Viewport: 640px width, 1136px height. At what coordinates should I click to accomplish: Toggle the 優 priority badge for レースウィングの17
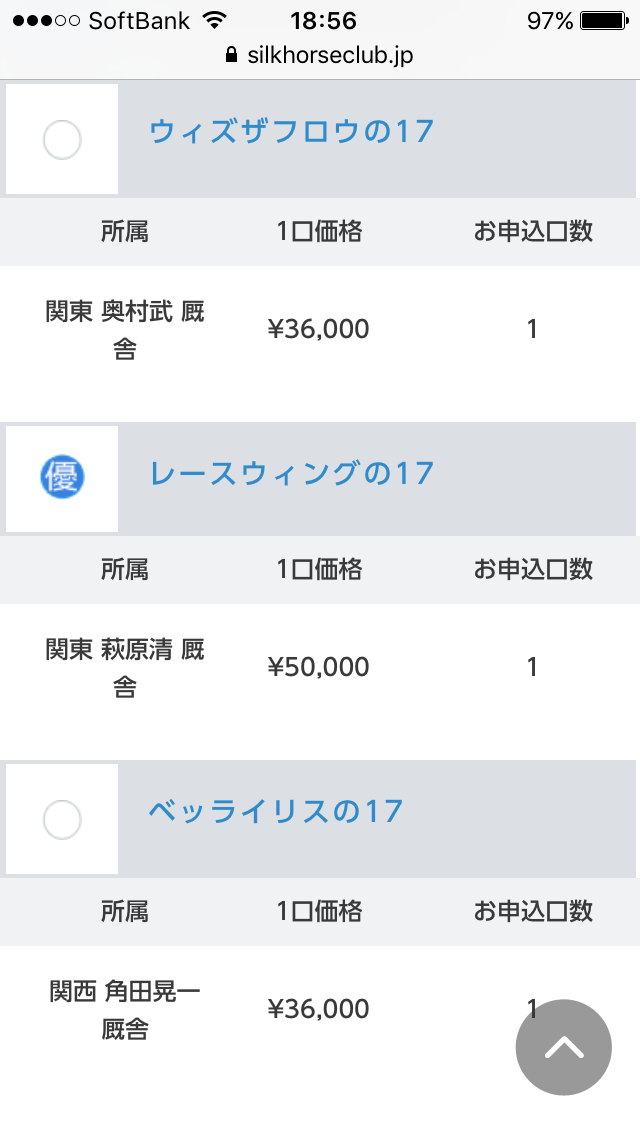[62, 477]
